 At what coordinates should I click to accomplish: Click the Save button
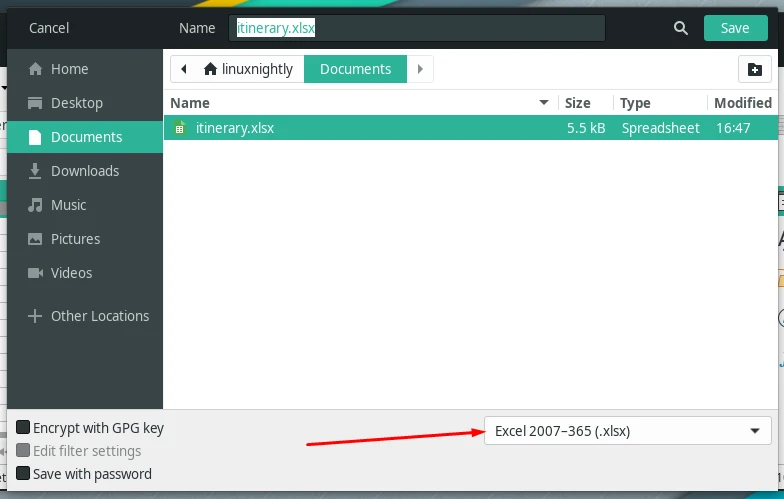click(736, 28)
